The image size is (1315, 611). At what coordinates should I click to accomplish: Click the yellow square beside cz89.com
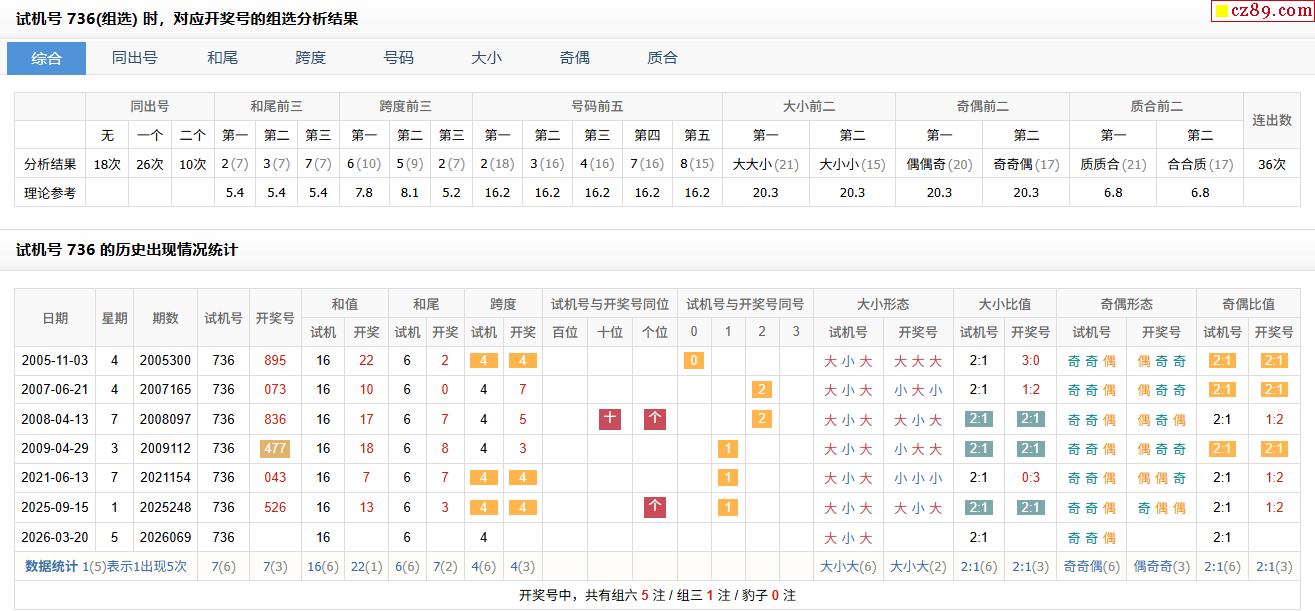(x=1220, y=12)
